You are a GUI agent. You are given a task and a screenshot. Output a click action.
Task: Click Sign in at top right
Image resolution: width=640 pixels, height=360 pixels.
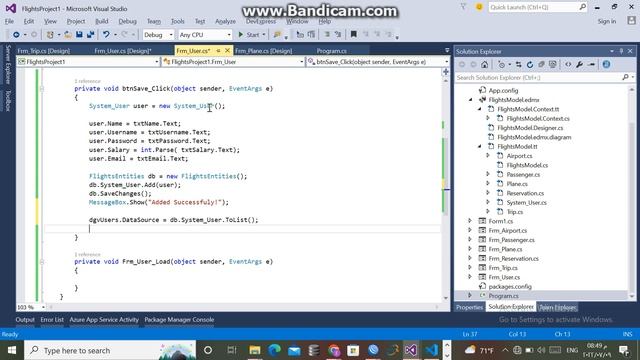point(607,21)
